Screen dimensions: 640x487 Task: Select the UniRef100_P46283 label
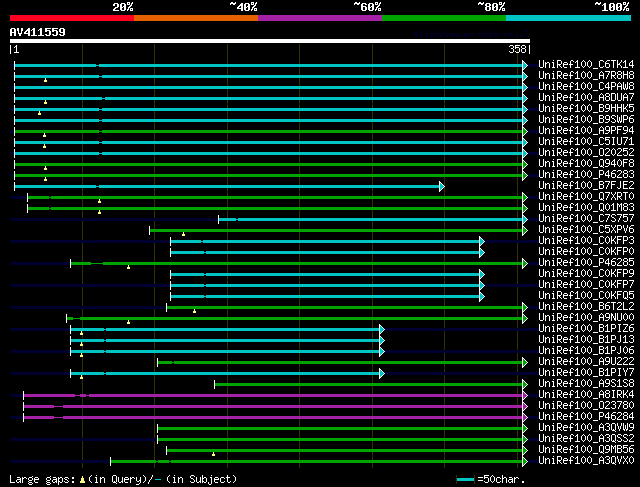586,175
